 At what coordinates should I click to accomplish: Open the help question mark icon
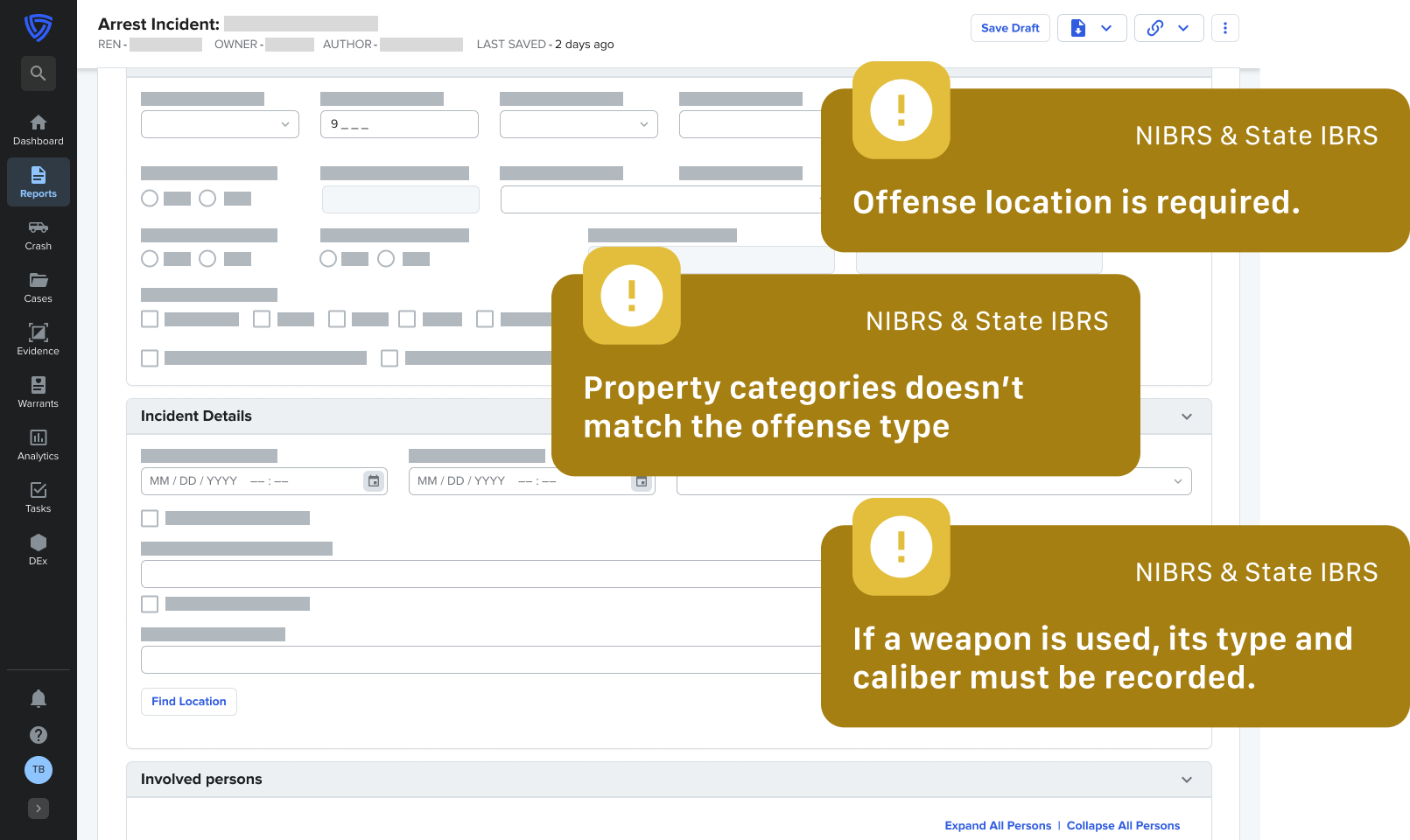38,735
